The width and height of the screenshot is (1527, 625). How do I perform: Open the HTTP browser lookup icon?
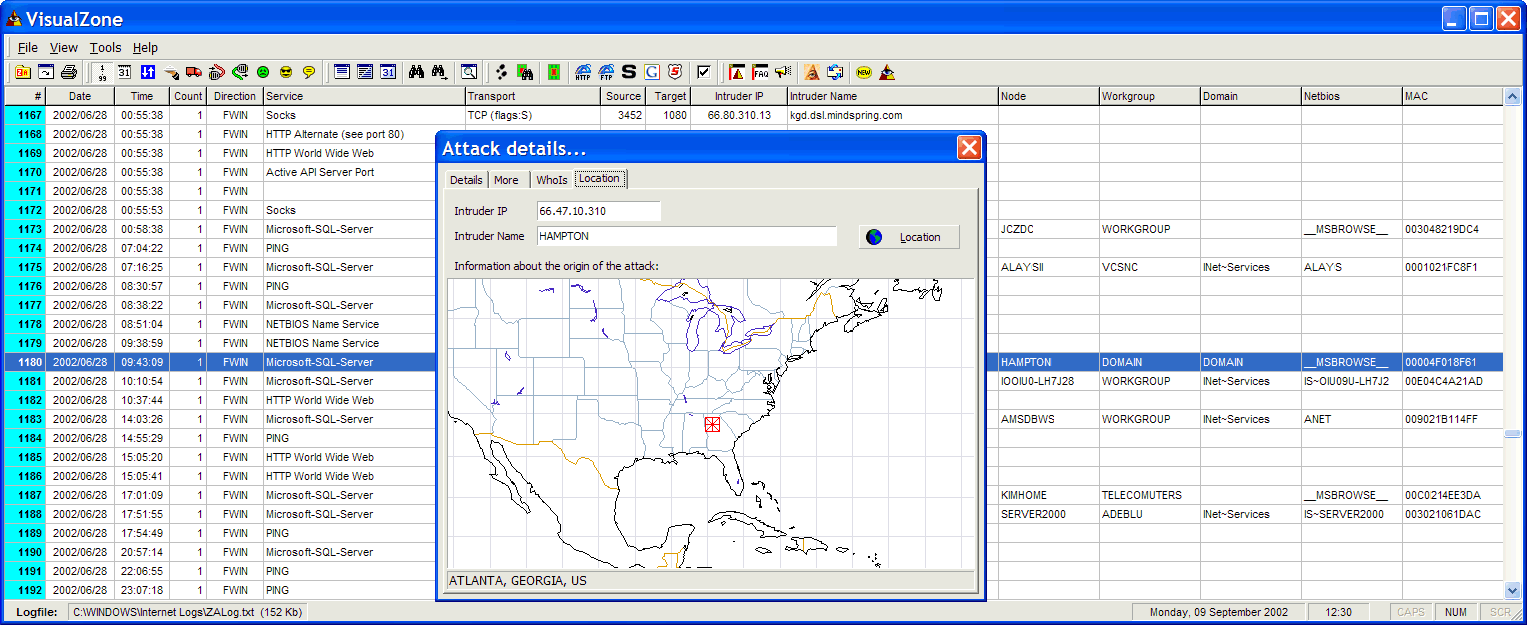pyautogui.click(x=583, y=72)
